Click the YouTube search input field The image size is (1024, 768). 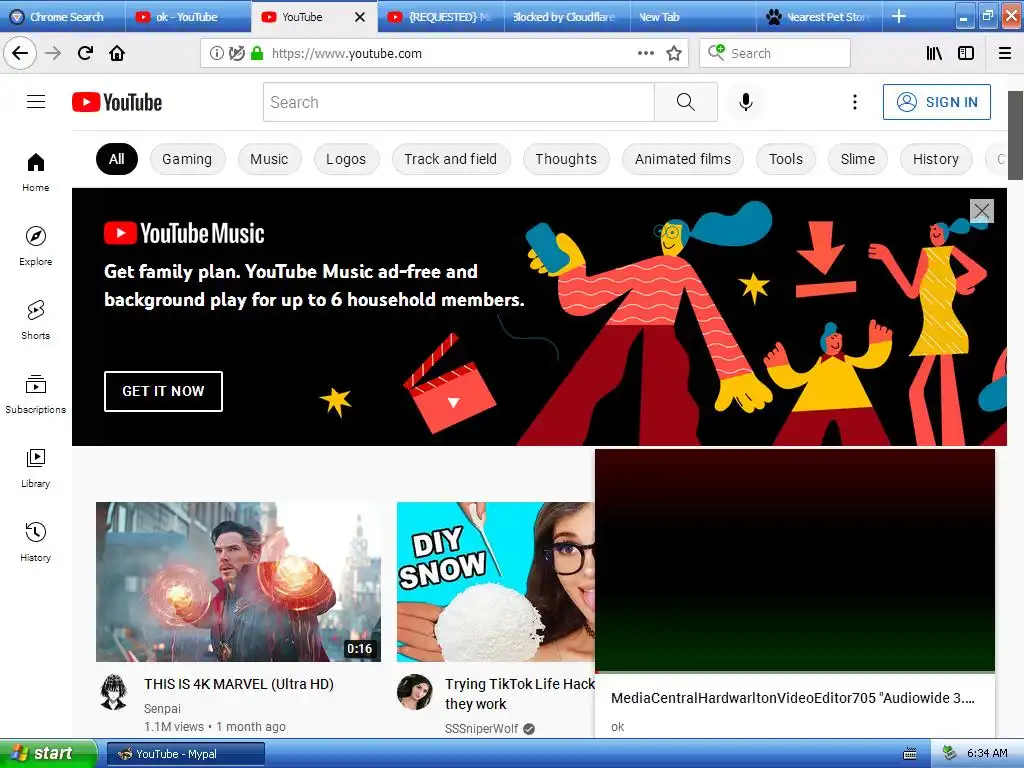[x=458, y=102]
